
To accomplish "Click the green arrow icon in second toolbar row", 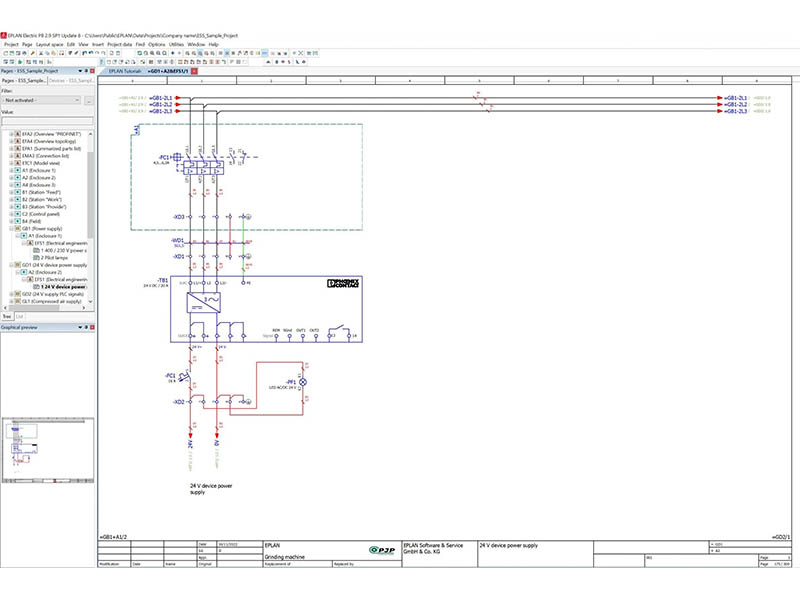I will pos(21,62).
